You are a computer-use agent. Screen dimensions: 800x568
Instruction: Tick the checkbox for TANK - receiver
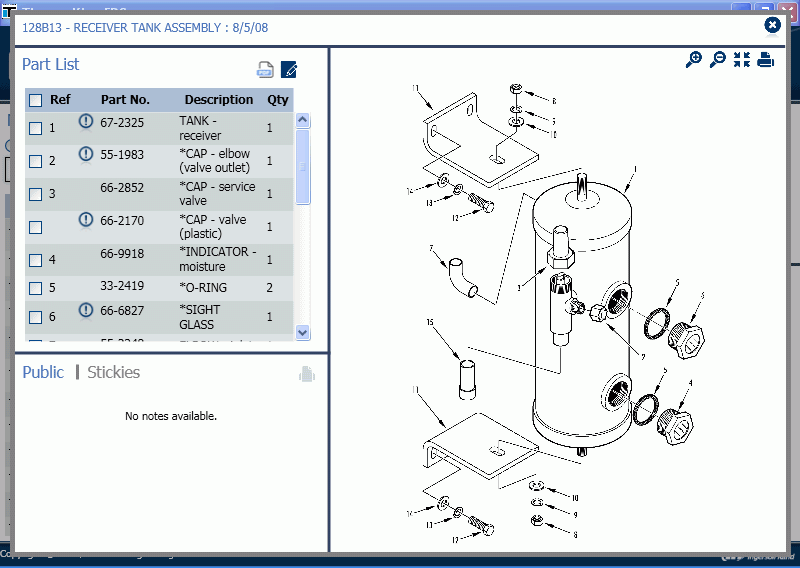click(36, 128)
